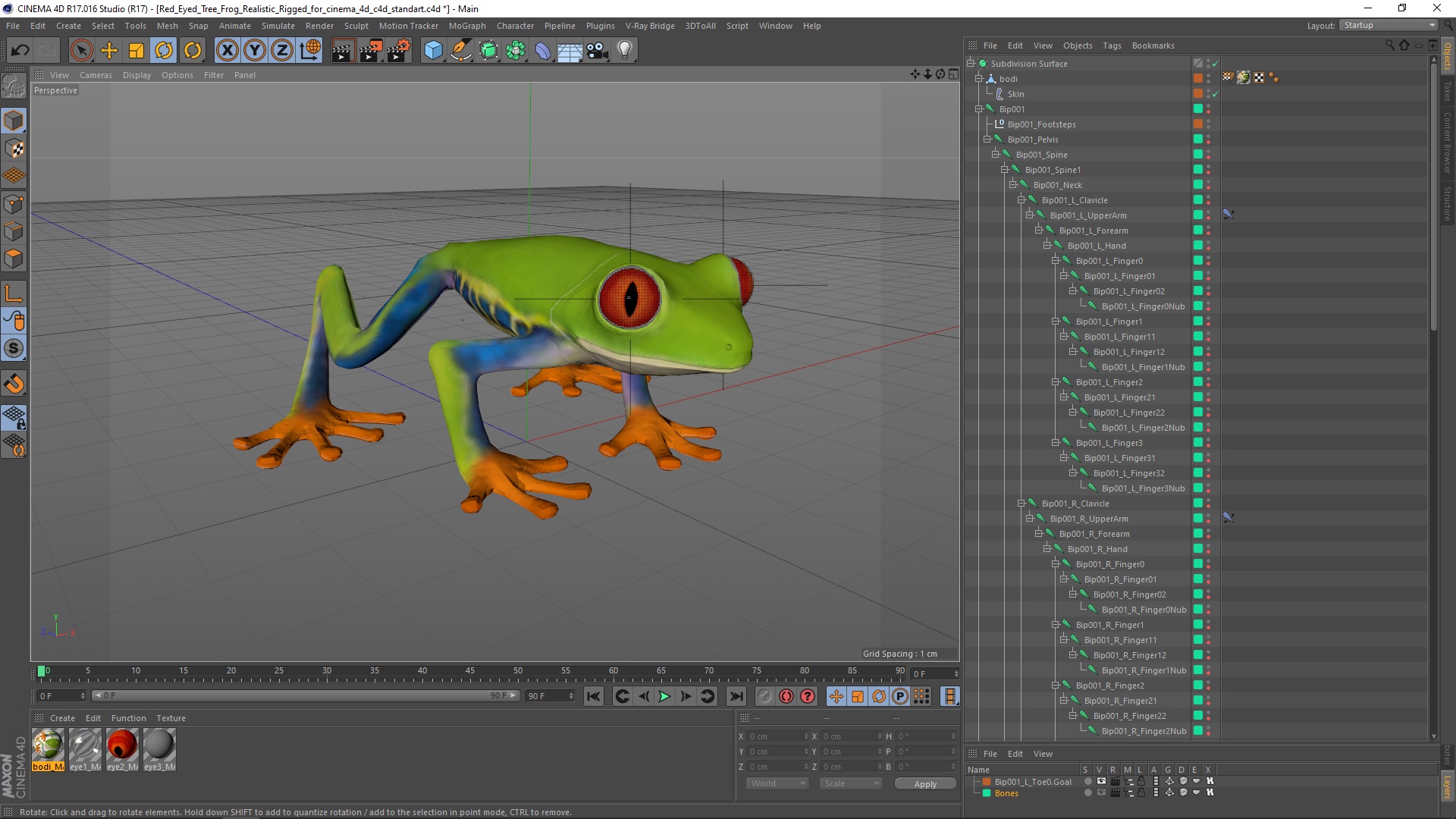Image resolution: width=1456 pixels, height=819 pixels.
Task: Open the Takes side tab
Action: pos(1447,91)
